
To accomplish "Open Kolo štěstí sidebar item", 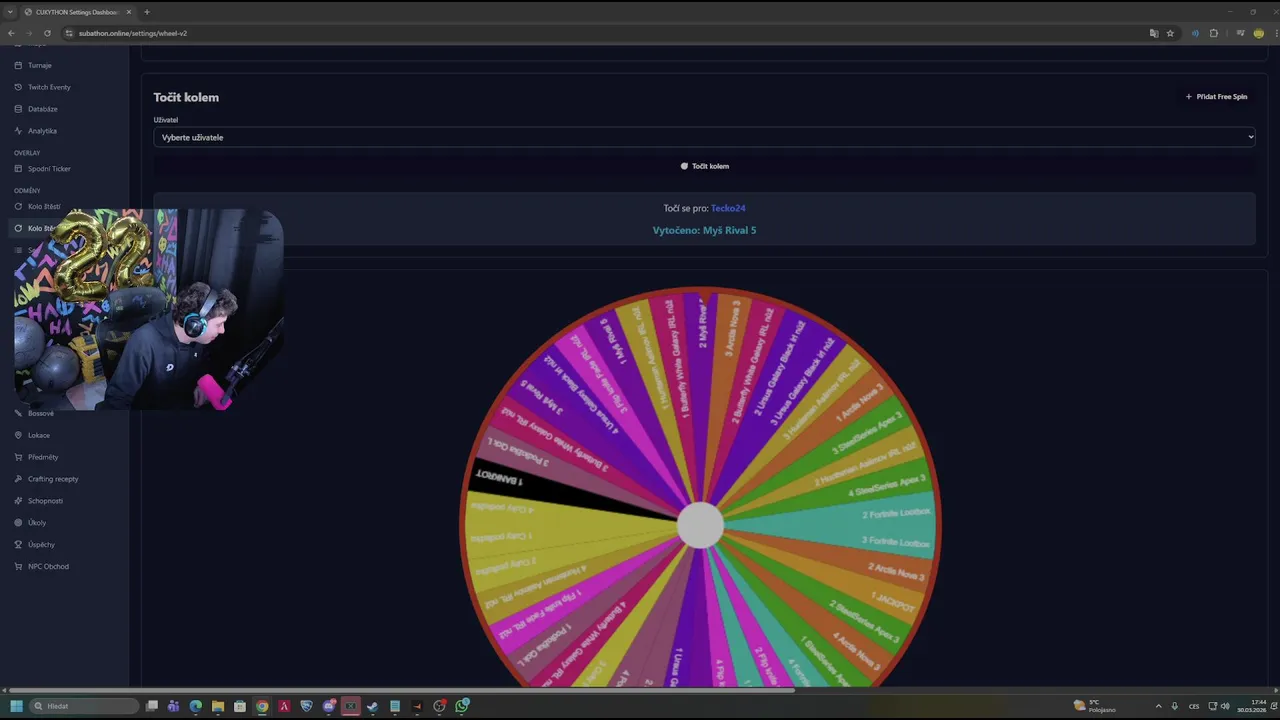I will [44, 207].
